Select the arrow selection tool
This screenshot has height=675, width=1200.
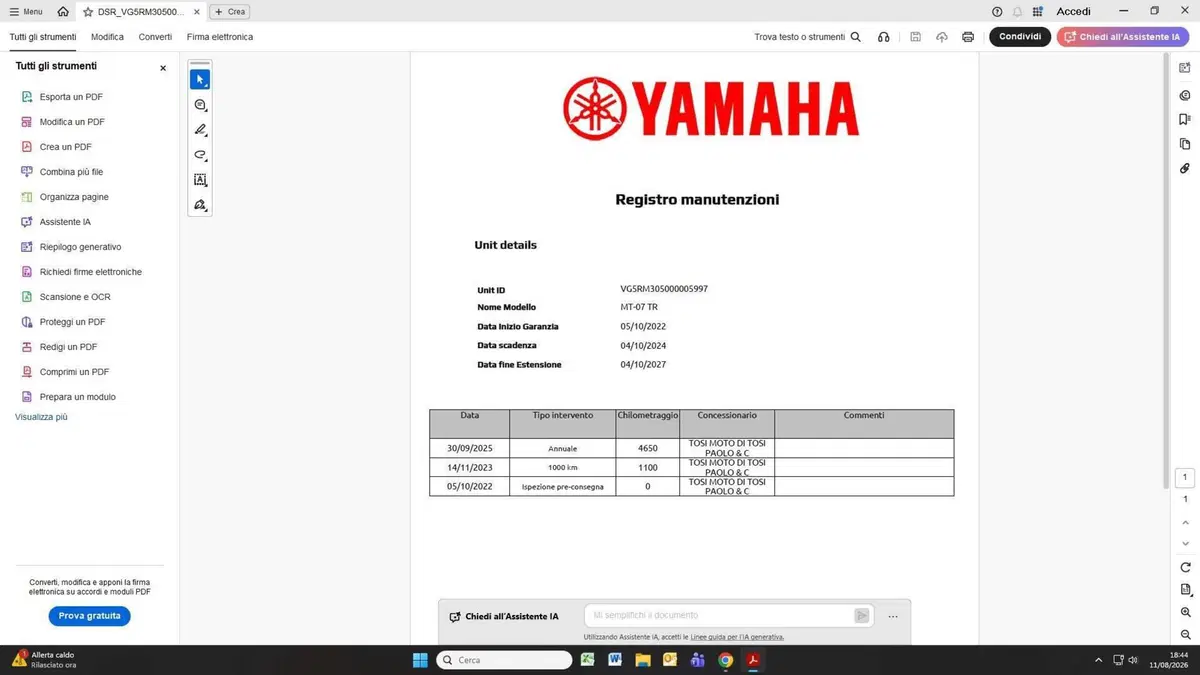[x=200, y=79]
